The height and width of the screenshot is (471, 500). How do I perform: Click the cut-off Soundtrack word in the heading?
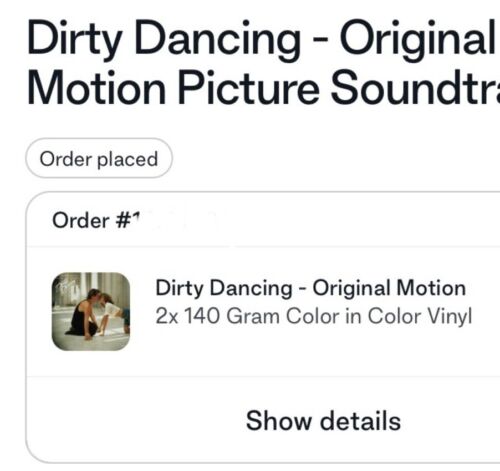(415, 88)
